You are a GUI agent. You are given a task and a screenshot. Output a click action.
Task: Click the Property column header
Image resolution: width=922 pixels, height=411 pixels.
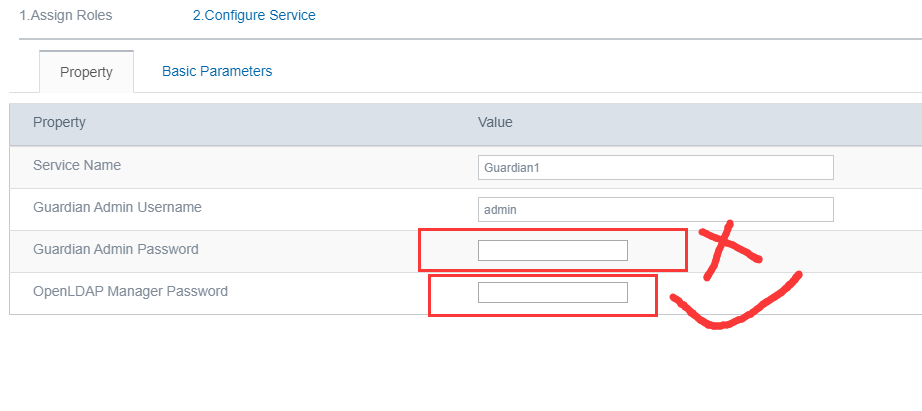[x=59, y=122]
